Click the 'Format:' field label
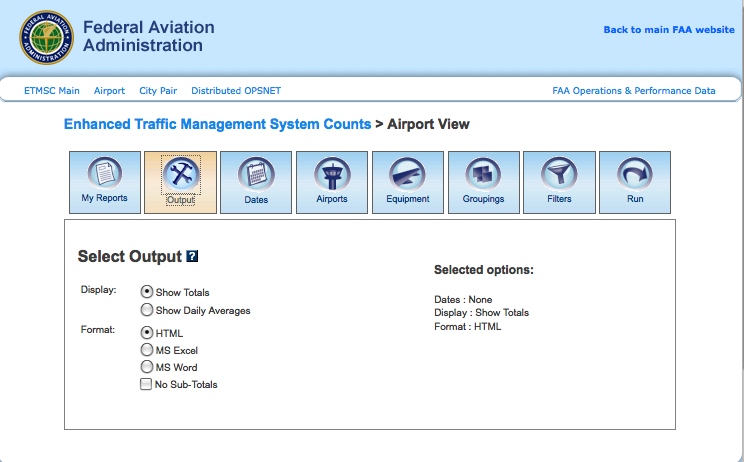This screenshot has height=462, width=744. 98,330
